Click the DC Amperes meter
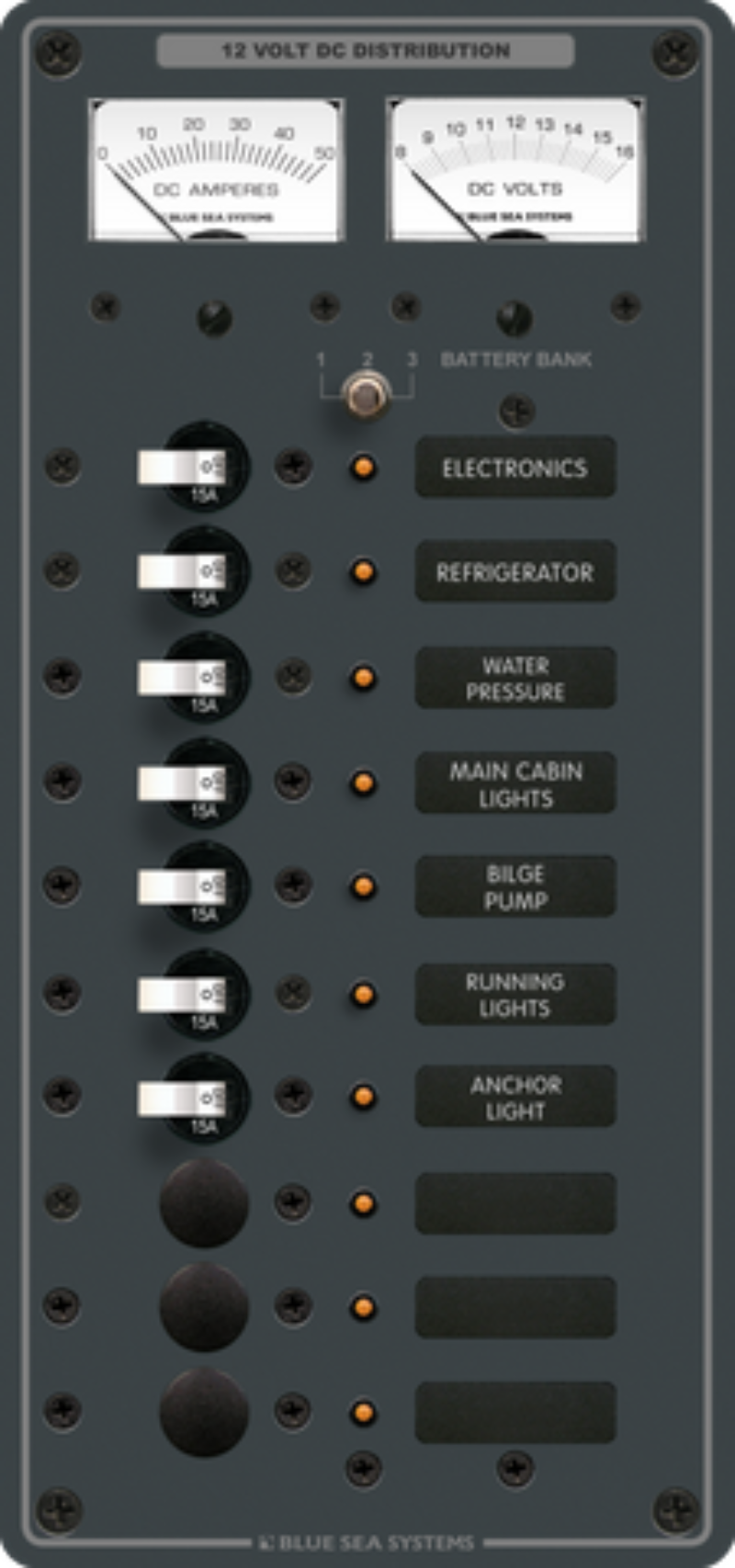The height and width of the screenshot is (1568, 735). pos(217,170)
